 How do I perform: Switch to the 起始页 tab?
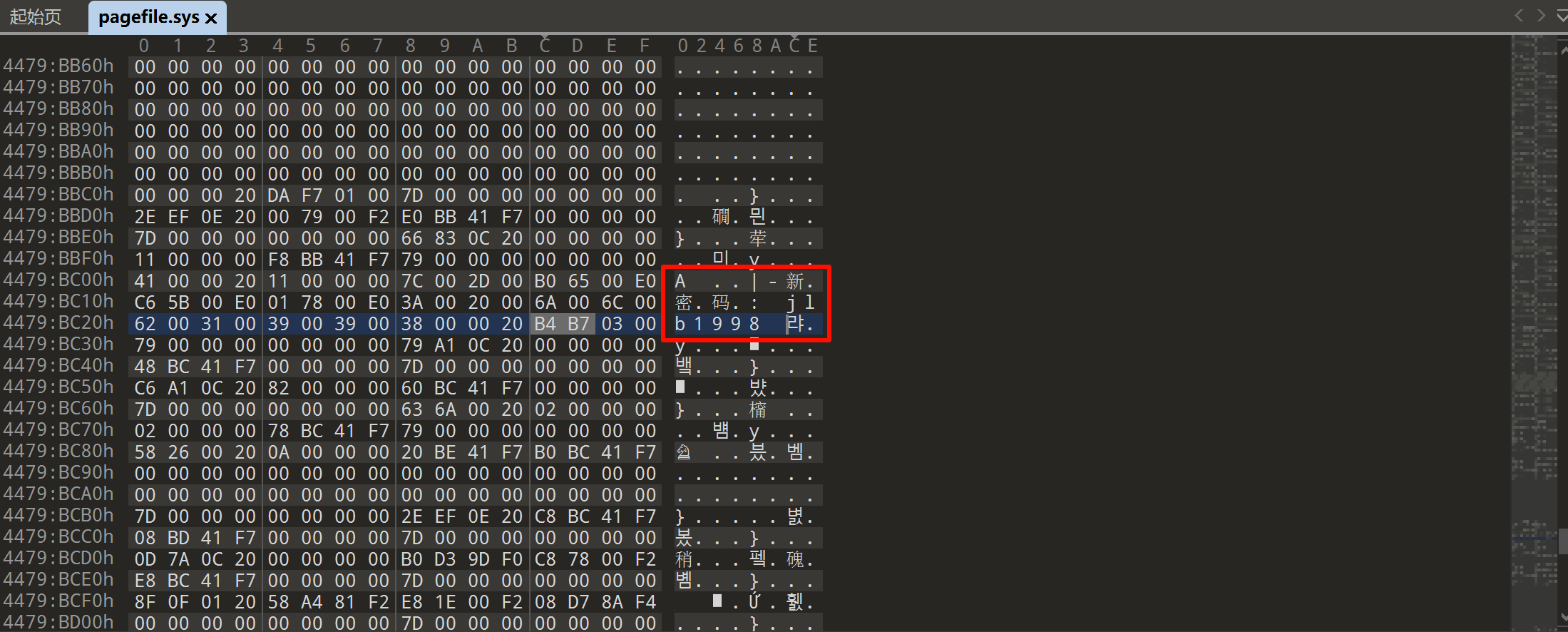tap(36, 16)
